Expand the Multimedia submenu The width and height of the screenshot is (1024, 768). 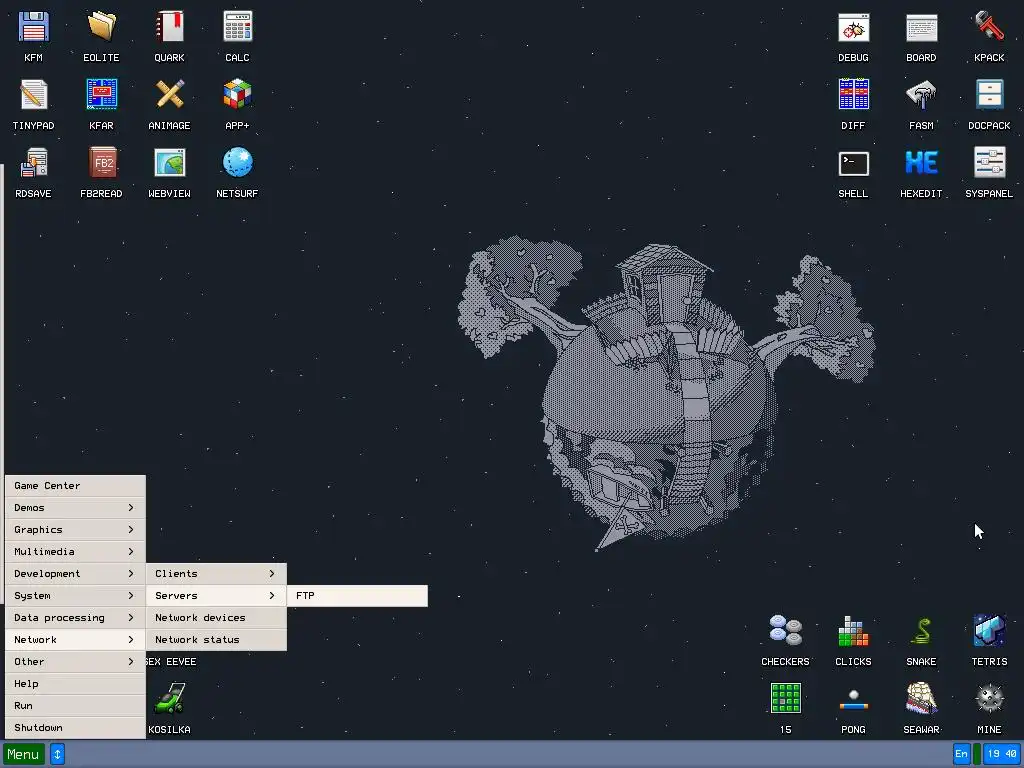tap(75, 552)
